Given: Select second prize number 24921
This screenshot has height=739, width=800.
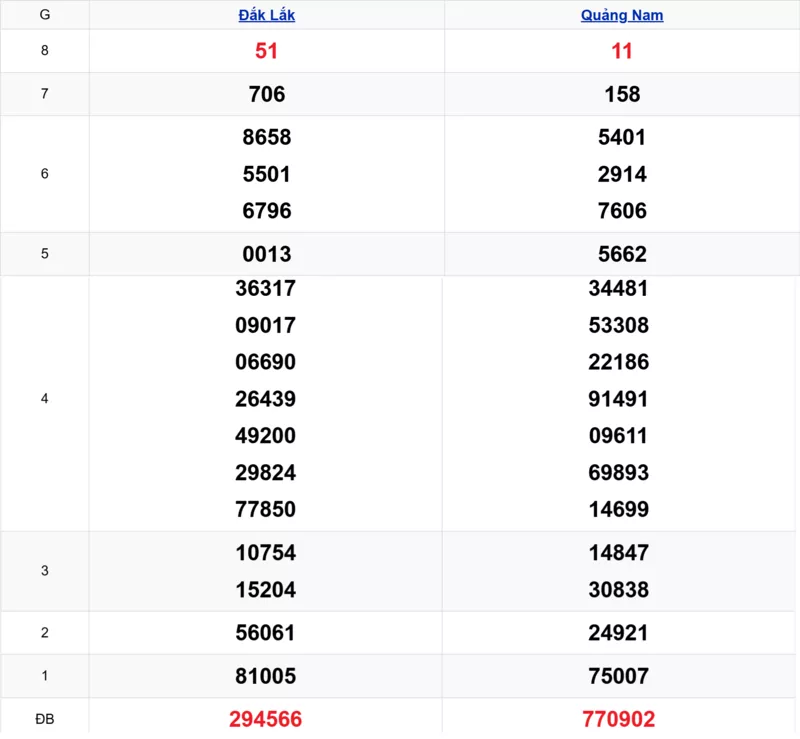Looking at the screenshot, I should point(619,633).
